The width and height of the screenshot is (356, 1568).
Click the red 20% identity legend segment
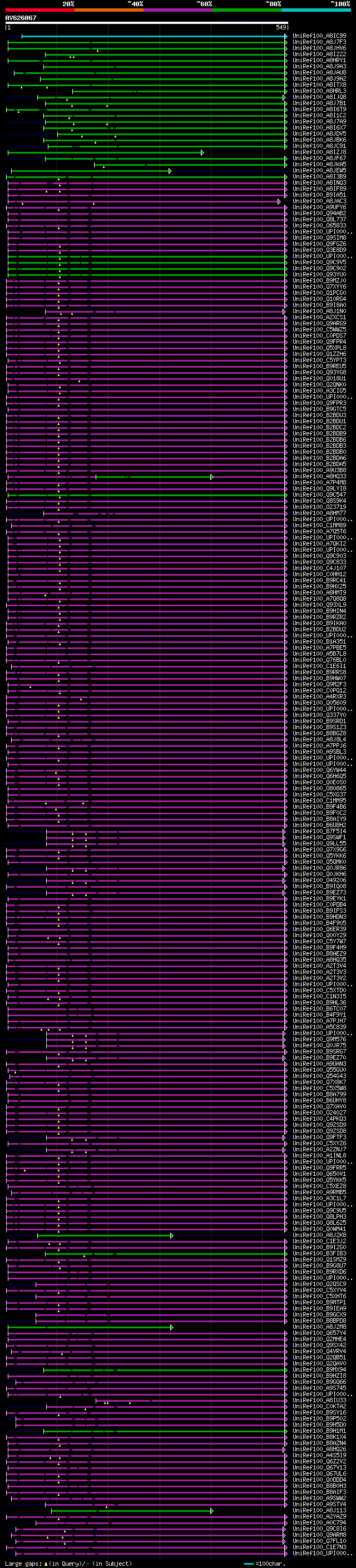point(39,10)
